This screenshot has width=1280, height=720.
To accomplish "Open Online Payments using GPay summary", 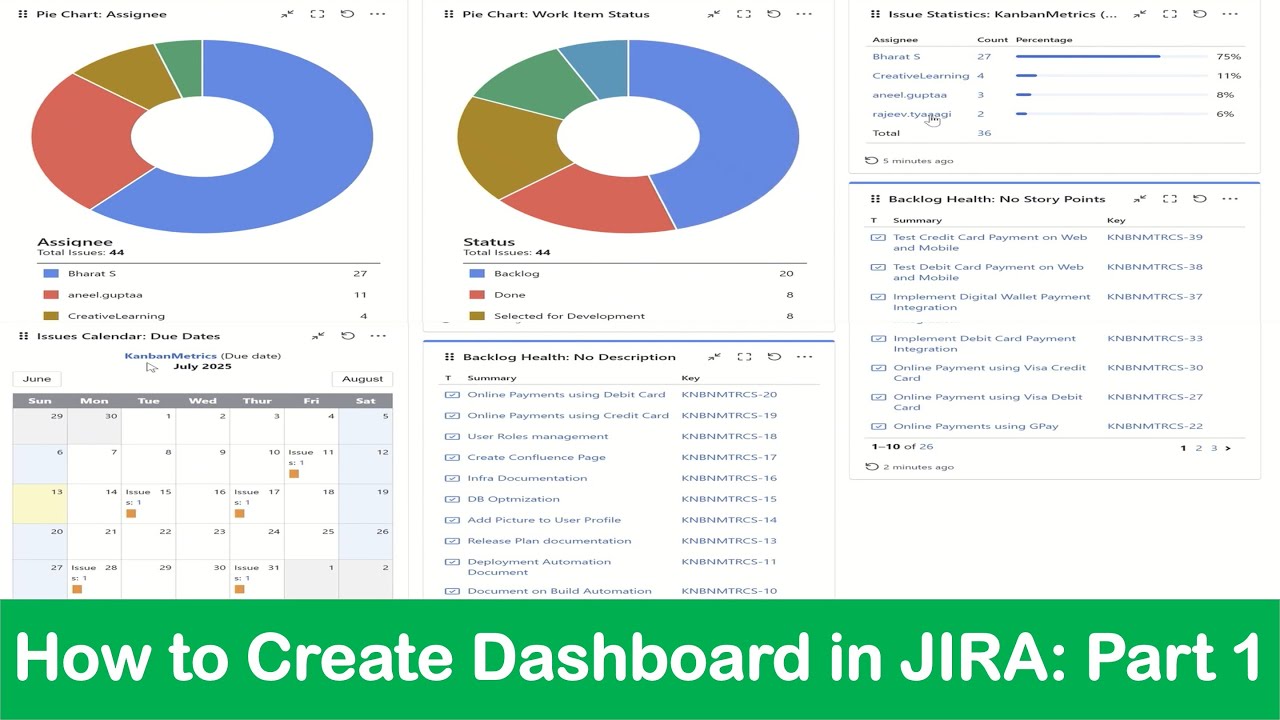I will (975, 427).
